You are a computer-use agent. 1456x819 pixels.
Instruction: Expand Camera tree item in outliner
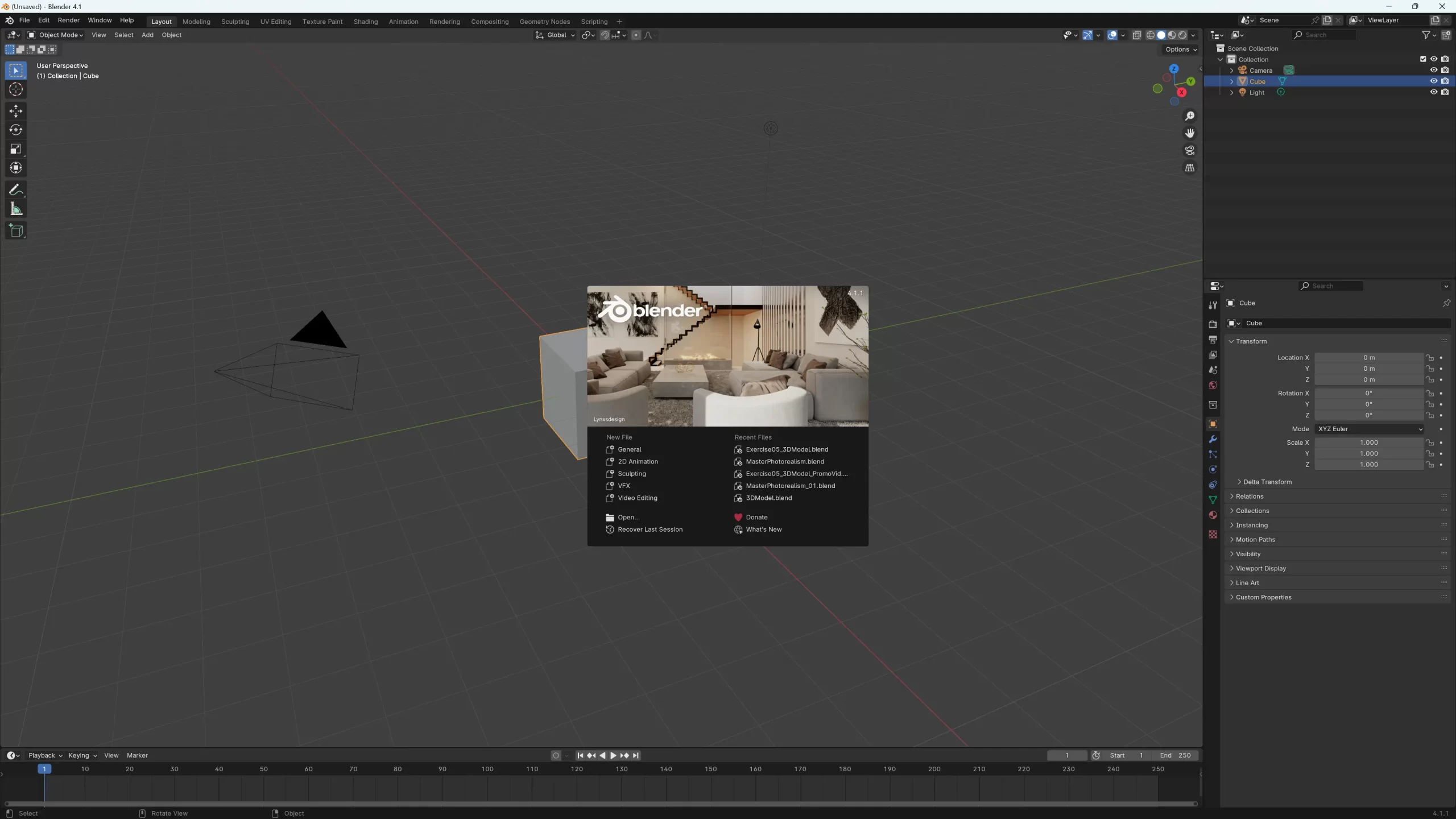pos(1231,71)
